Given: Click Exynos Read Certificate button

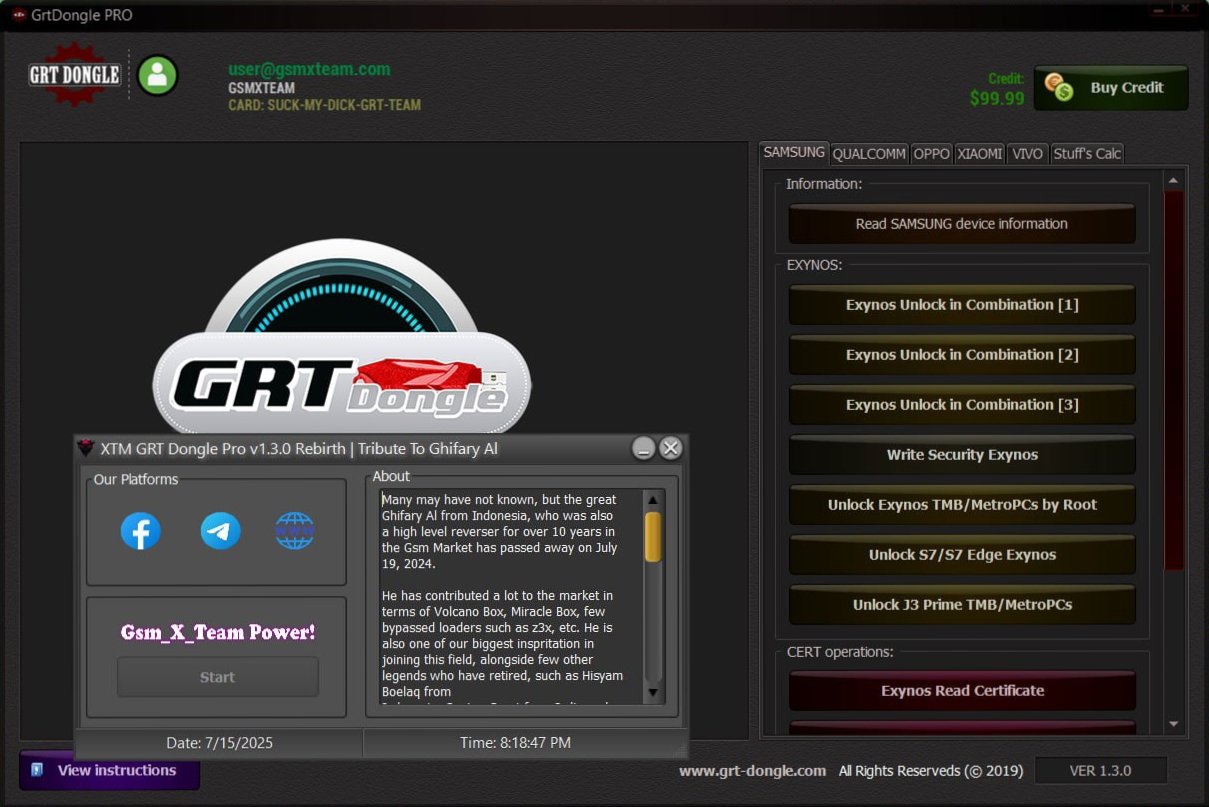Looking at the screenshot, I should (962, 691).
